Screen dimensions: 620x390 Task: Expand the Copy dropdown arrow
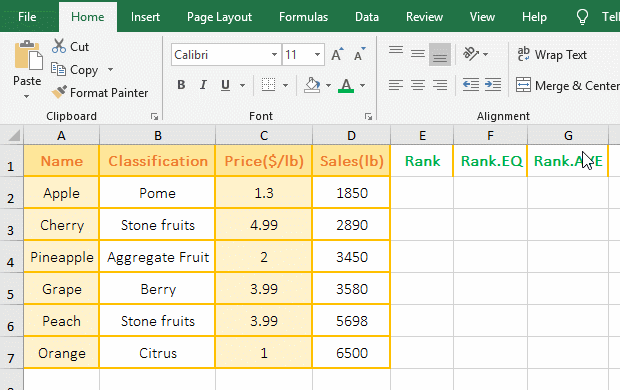[x=110, y=70]
